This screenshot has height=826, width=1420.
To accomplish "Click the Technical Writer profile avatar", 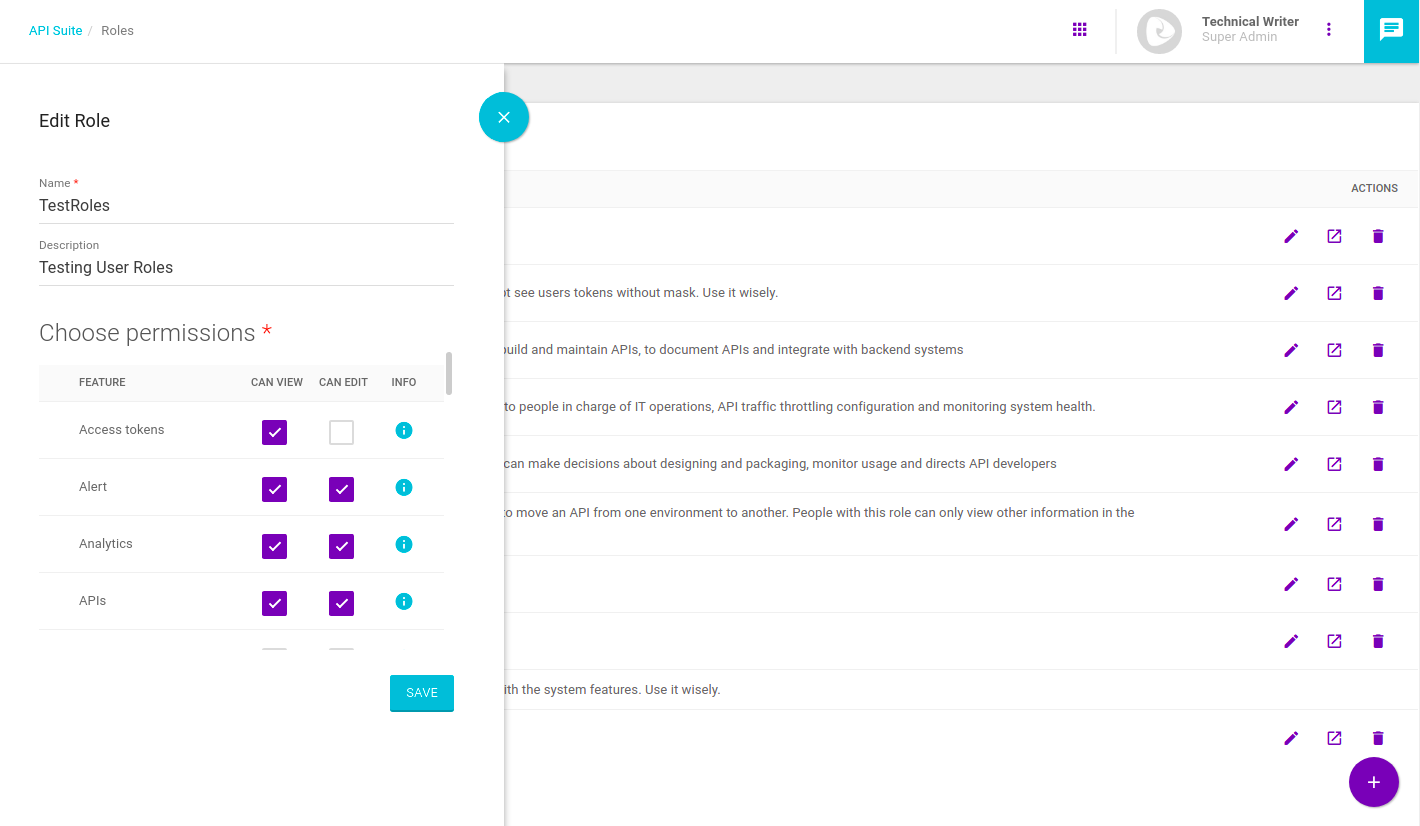I will click(1159, 31).
